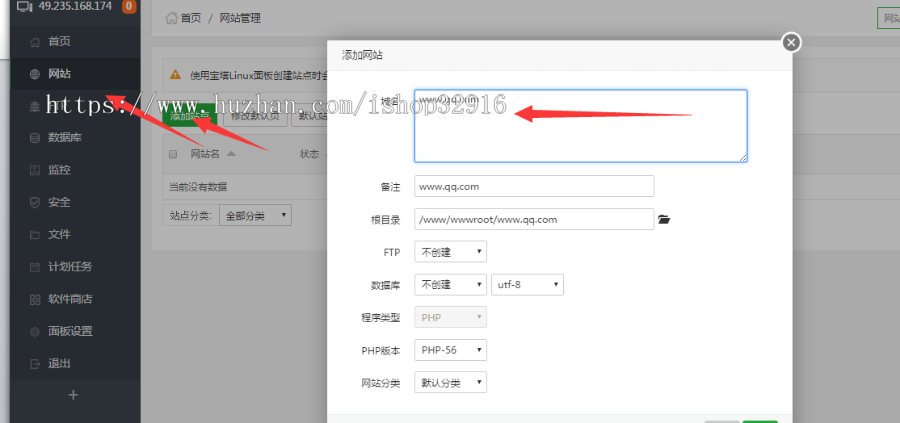Open the utf-8 encoding dropdown
Screen dimensions: 900x423
527,285
